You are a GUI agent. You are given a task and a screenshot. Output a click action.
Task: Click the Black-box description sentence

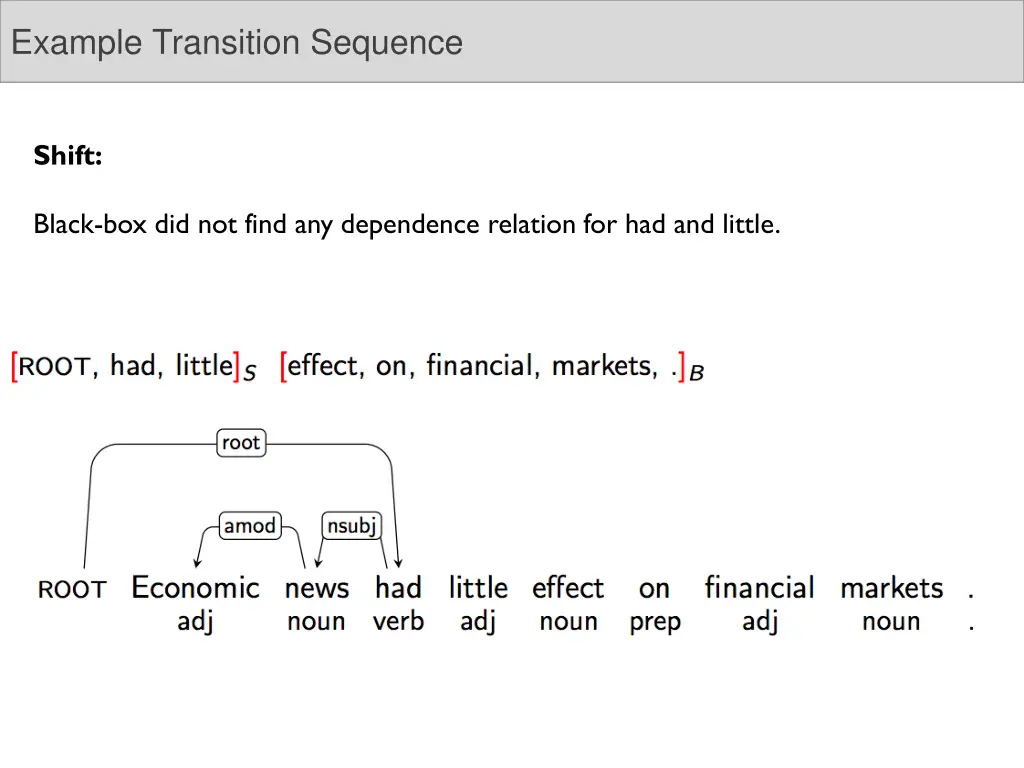[406, 225]
